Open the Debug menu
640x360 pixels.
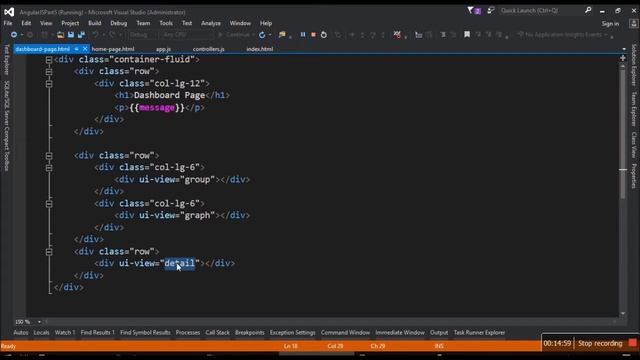click(x=119, y=23)
